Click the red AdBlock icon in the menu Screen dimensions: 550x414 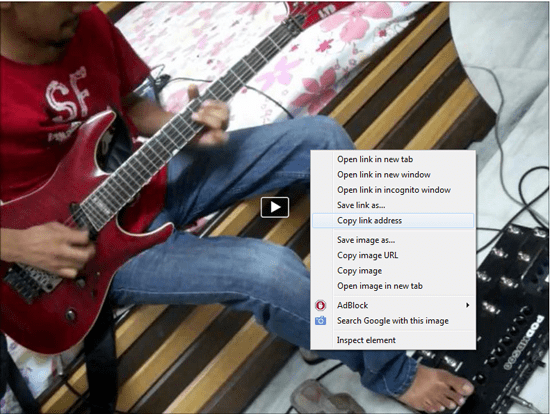[320, 306]
